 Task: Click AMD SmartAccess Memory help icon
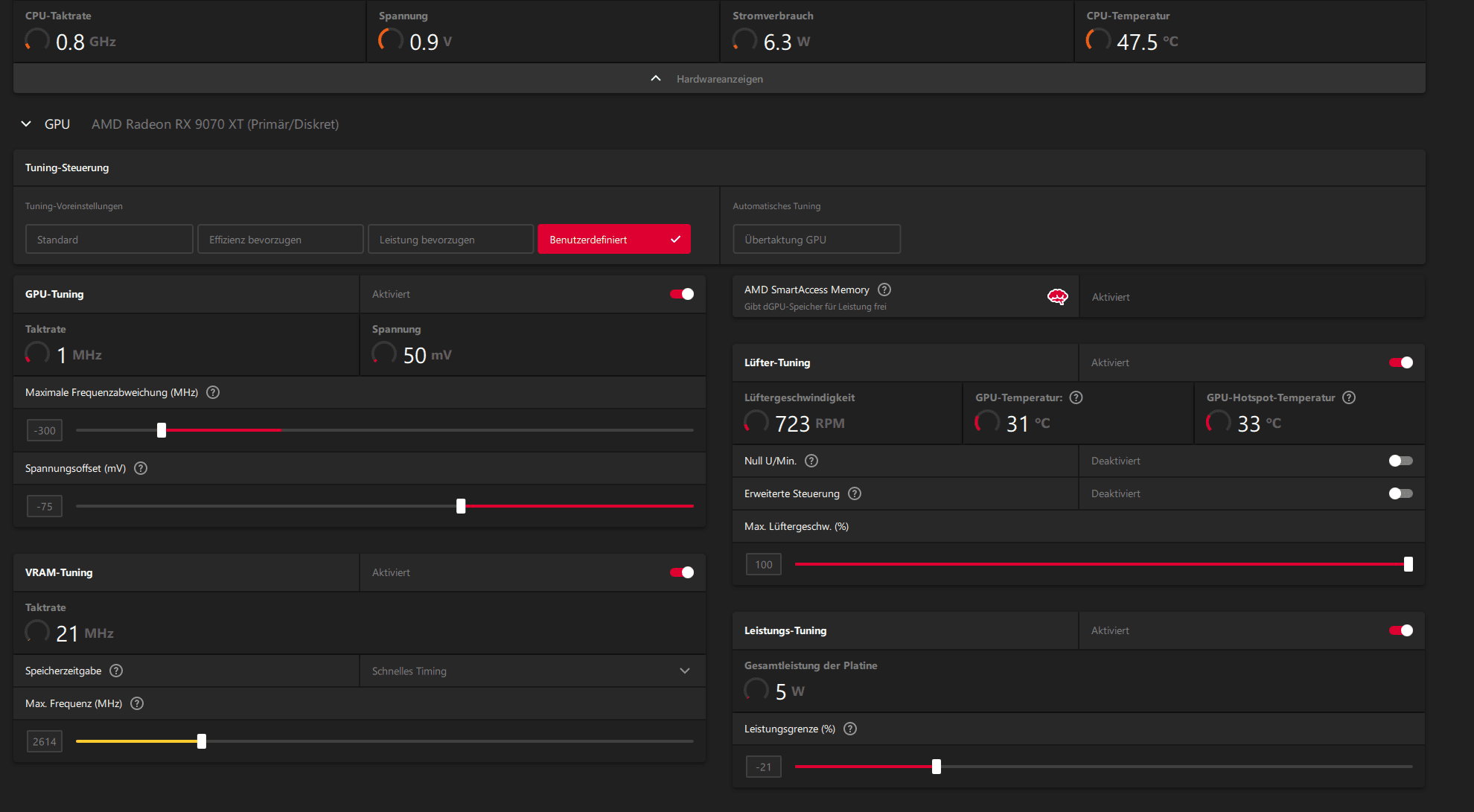pyautogui.click(x=884, y=290)
